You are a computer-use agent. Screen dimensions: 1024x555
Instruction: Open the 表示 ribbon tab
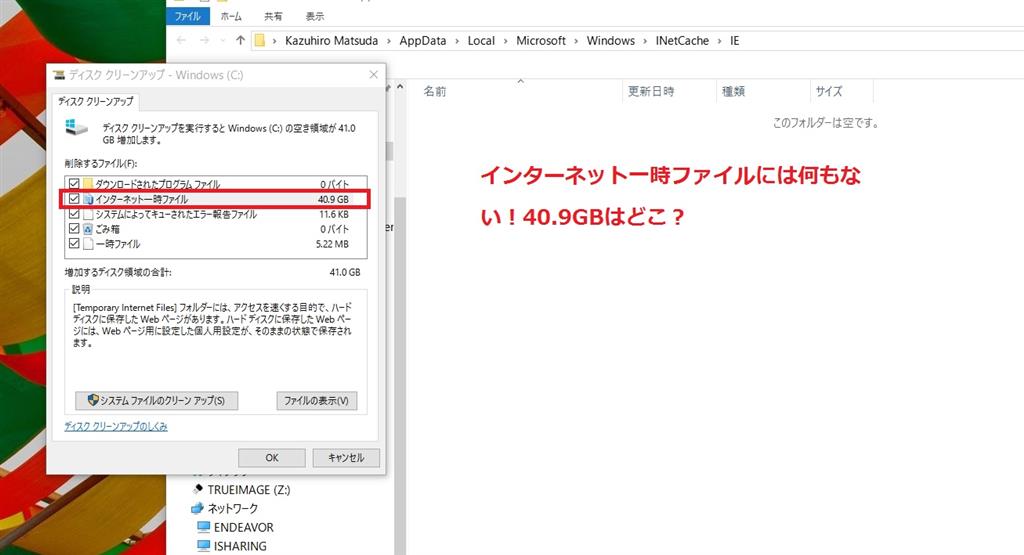click(315, 16)
